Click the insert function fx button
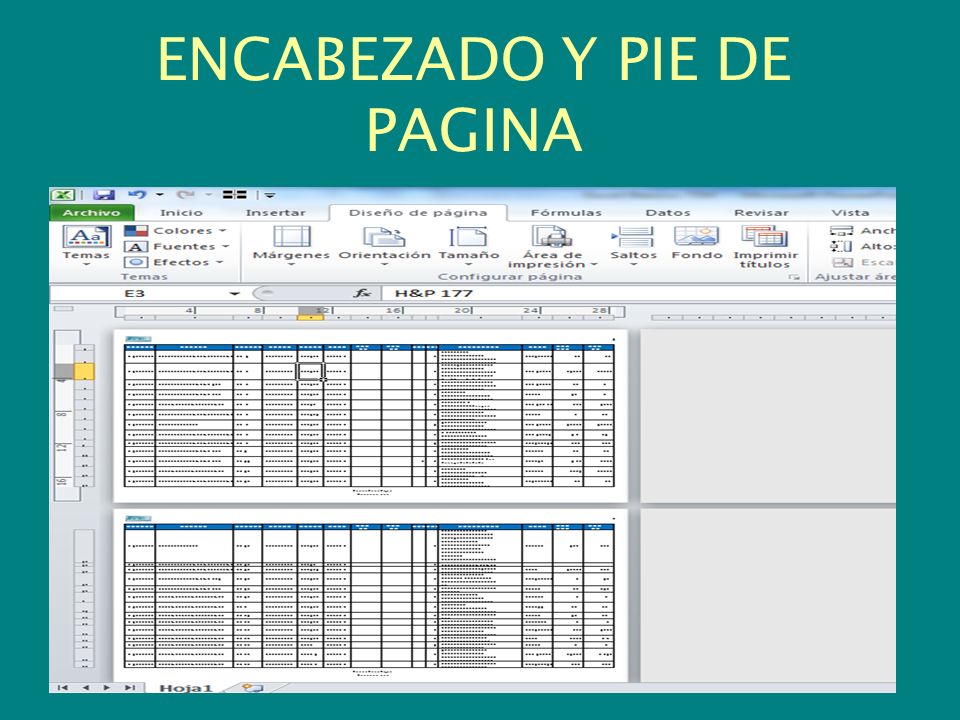Screen dimensions: 960x720 click(362, 293)
